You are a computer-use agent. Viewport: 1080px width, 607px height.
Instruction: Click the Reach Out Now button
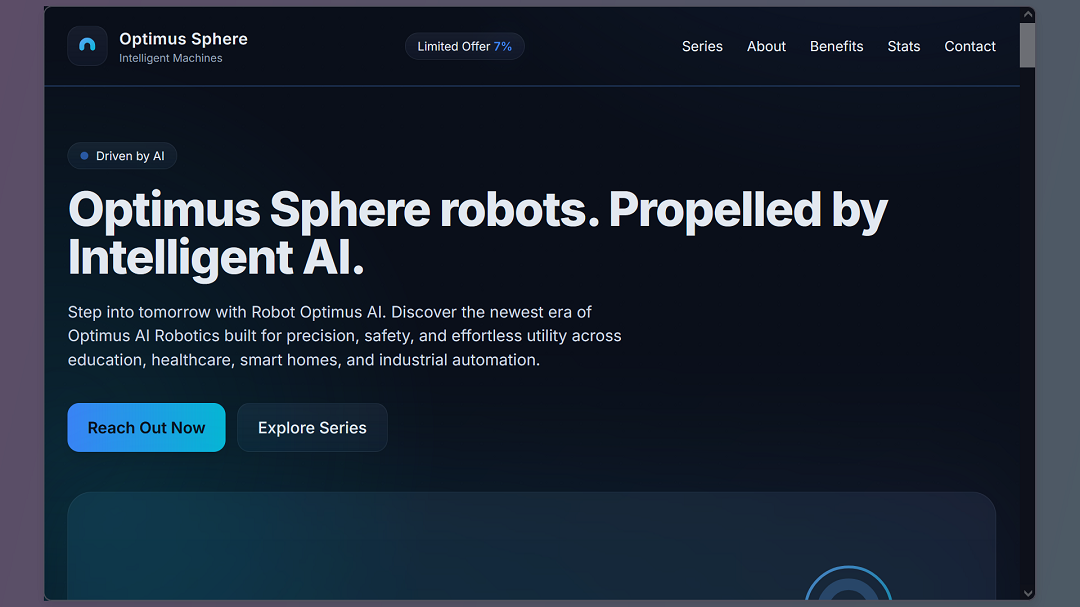[x=146, y=427]
